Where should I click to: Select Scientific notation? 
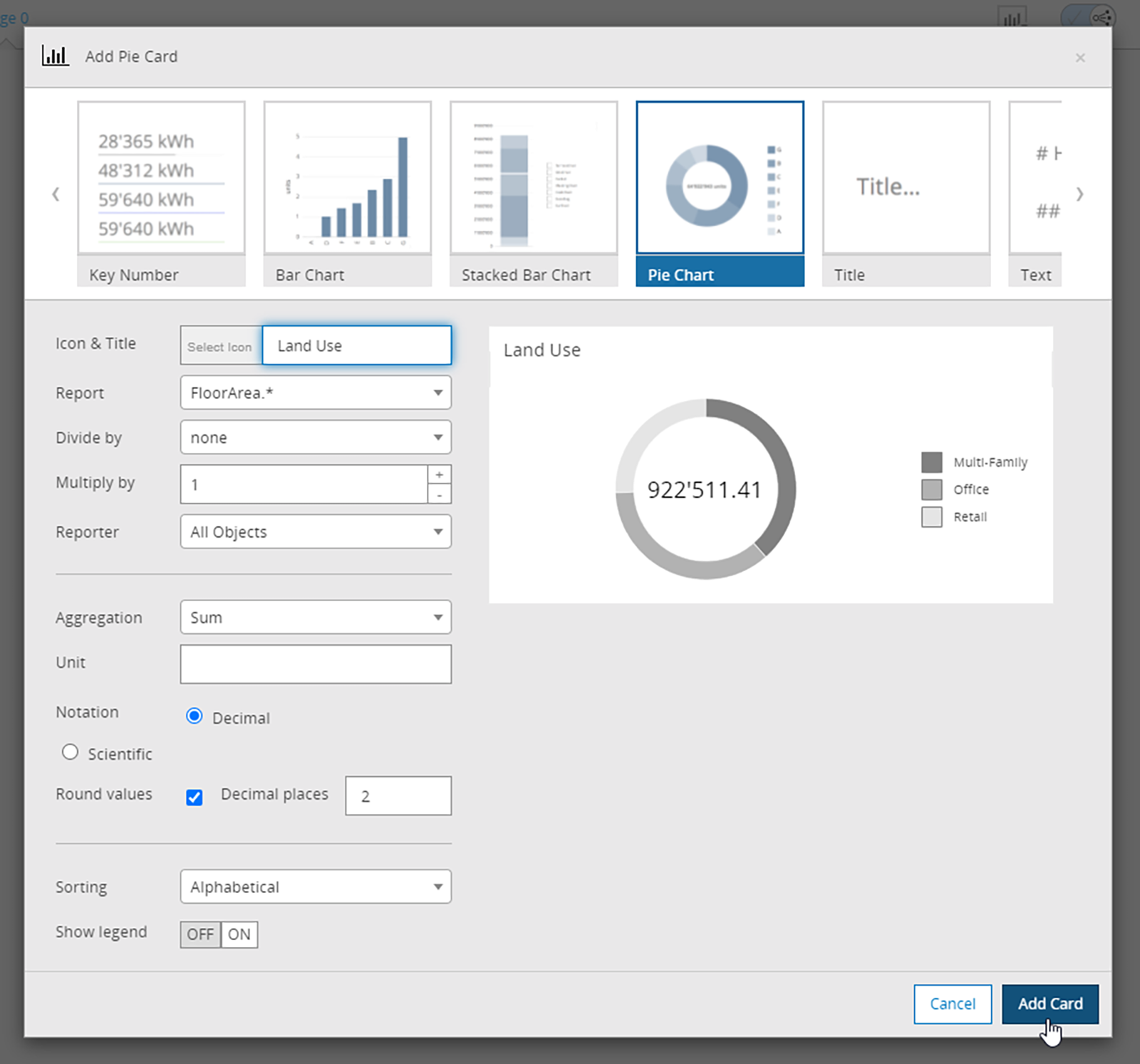point(70,752)
